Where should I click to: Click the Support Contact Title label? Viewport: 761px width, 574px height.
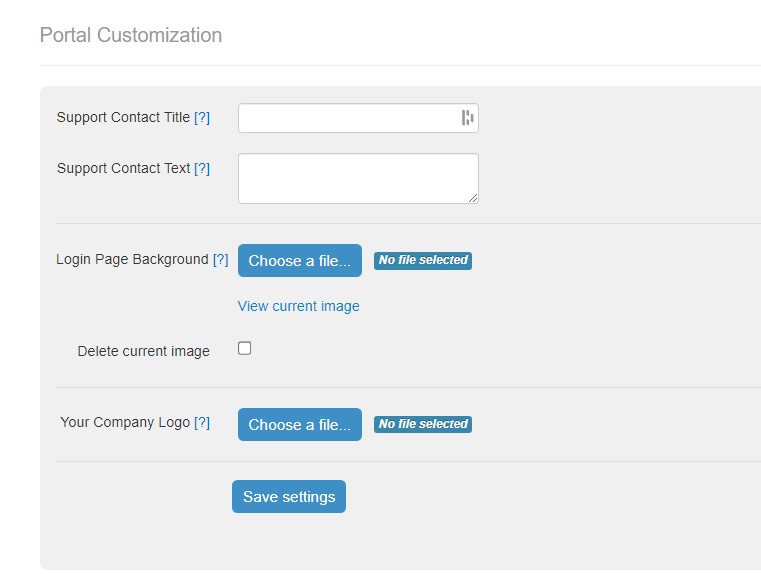pos(123,117)
